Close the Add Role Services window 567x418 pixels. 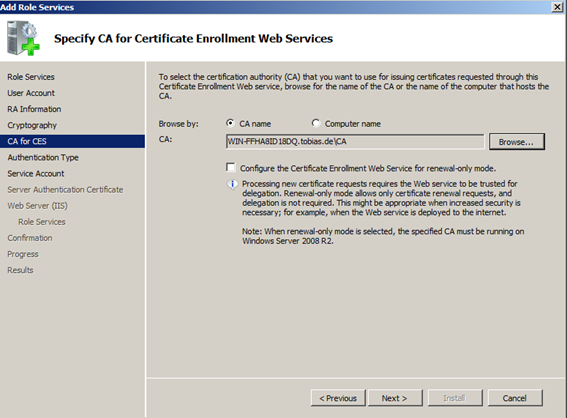pyautogui.click(x=557, y=7)
